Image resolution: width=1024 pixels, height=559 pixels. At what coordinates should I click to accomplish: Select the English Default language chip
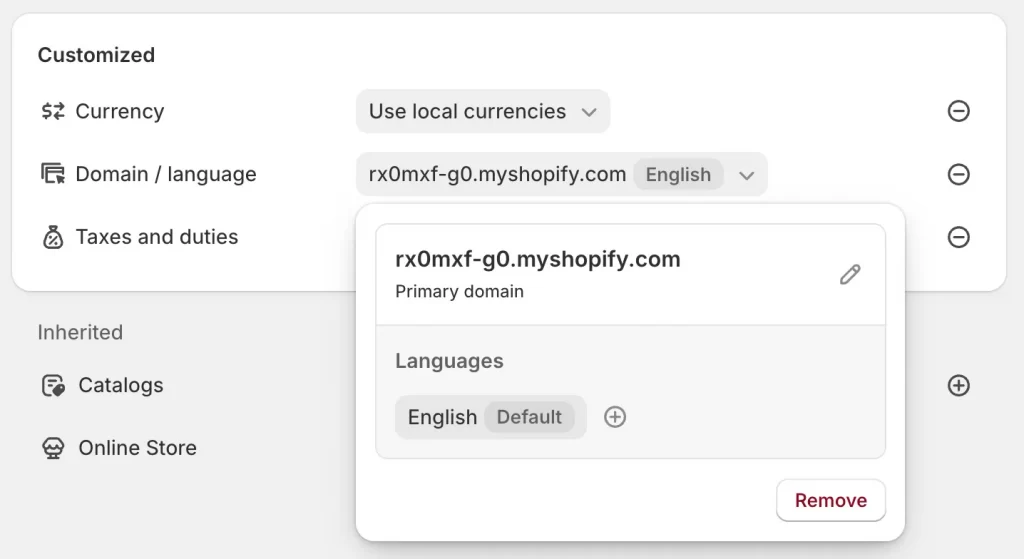490,417
